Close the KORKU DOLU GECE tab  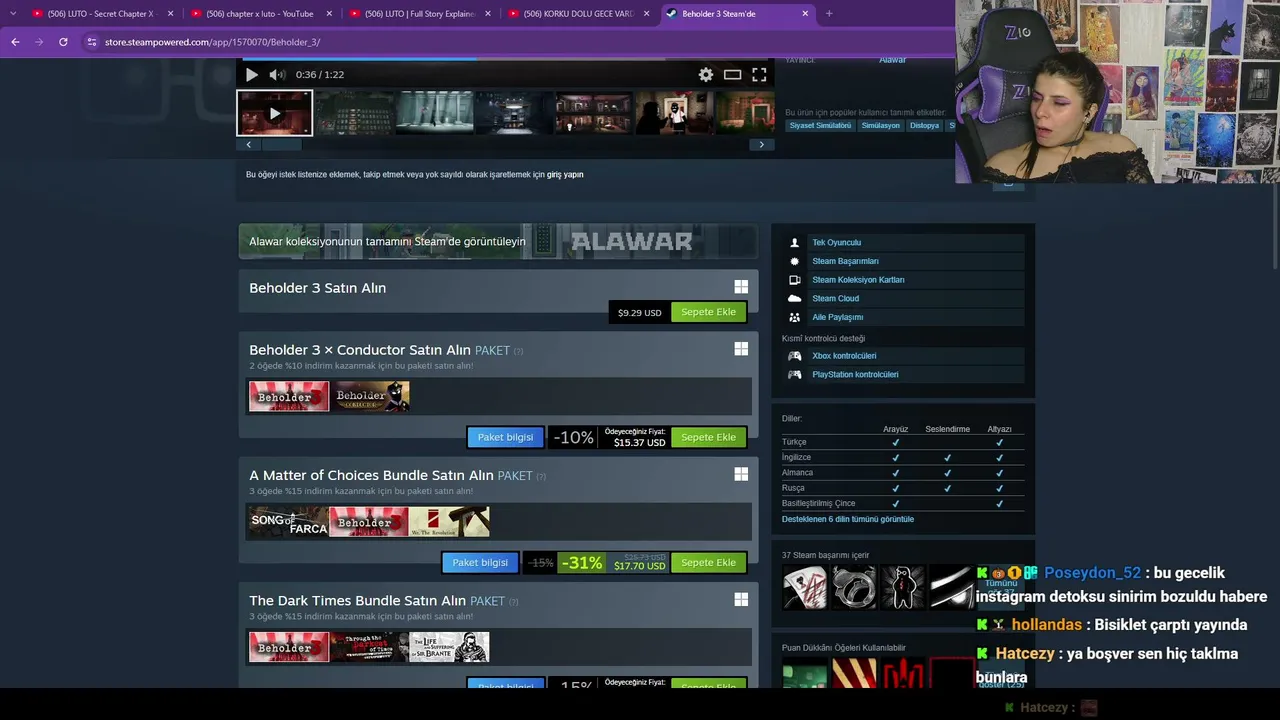pos(646,14)
